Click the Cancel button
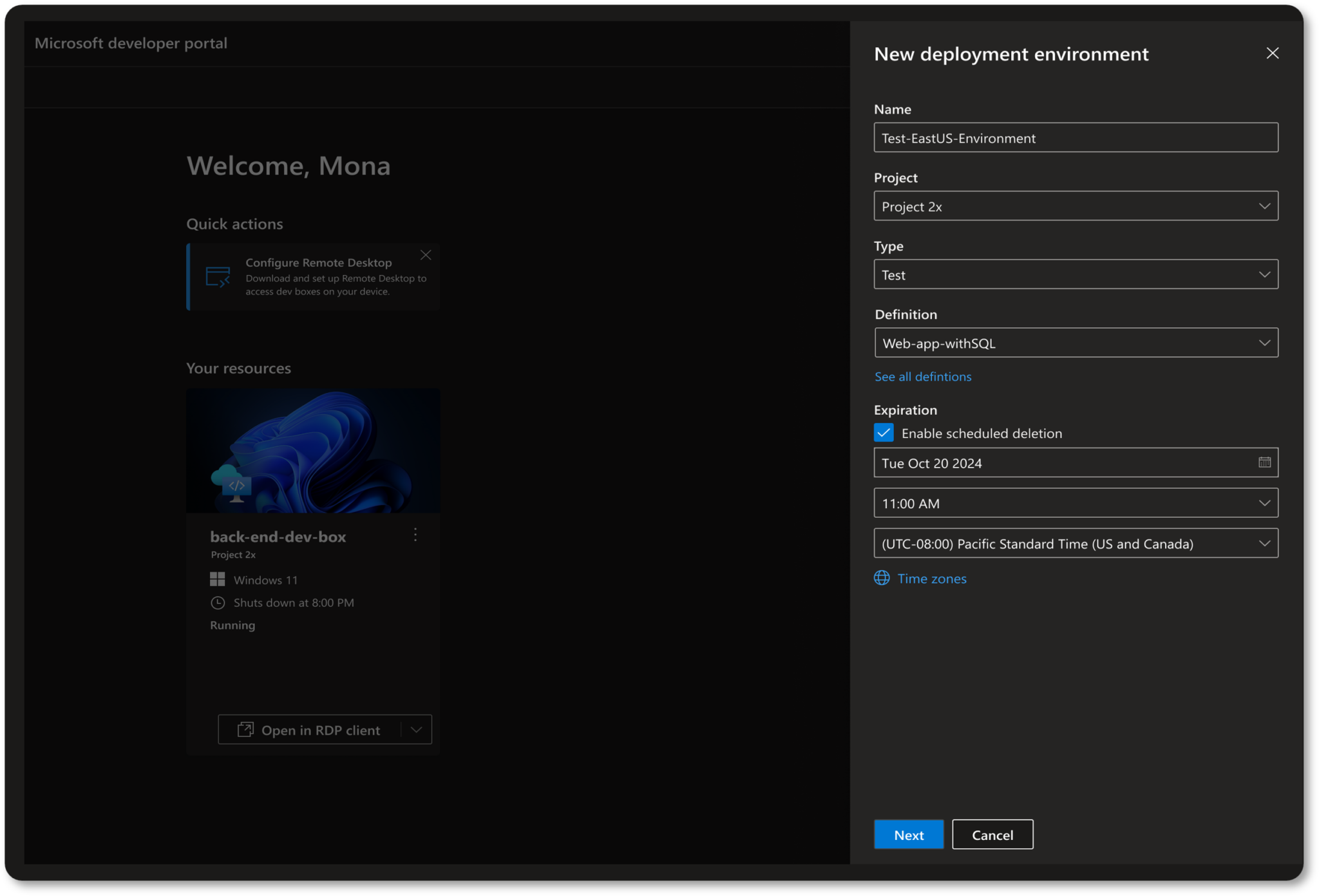Image resolution: width=1319 pixels, height=896 pixels. pos(992,834)
